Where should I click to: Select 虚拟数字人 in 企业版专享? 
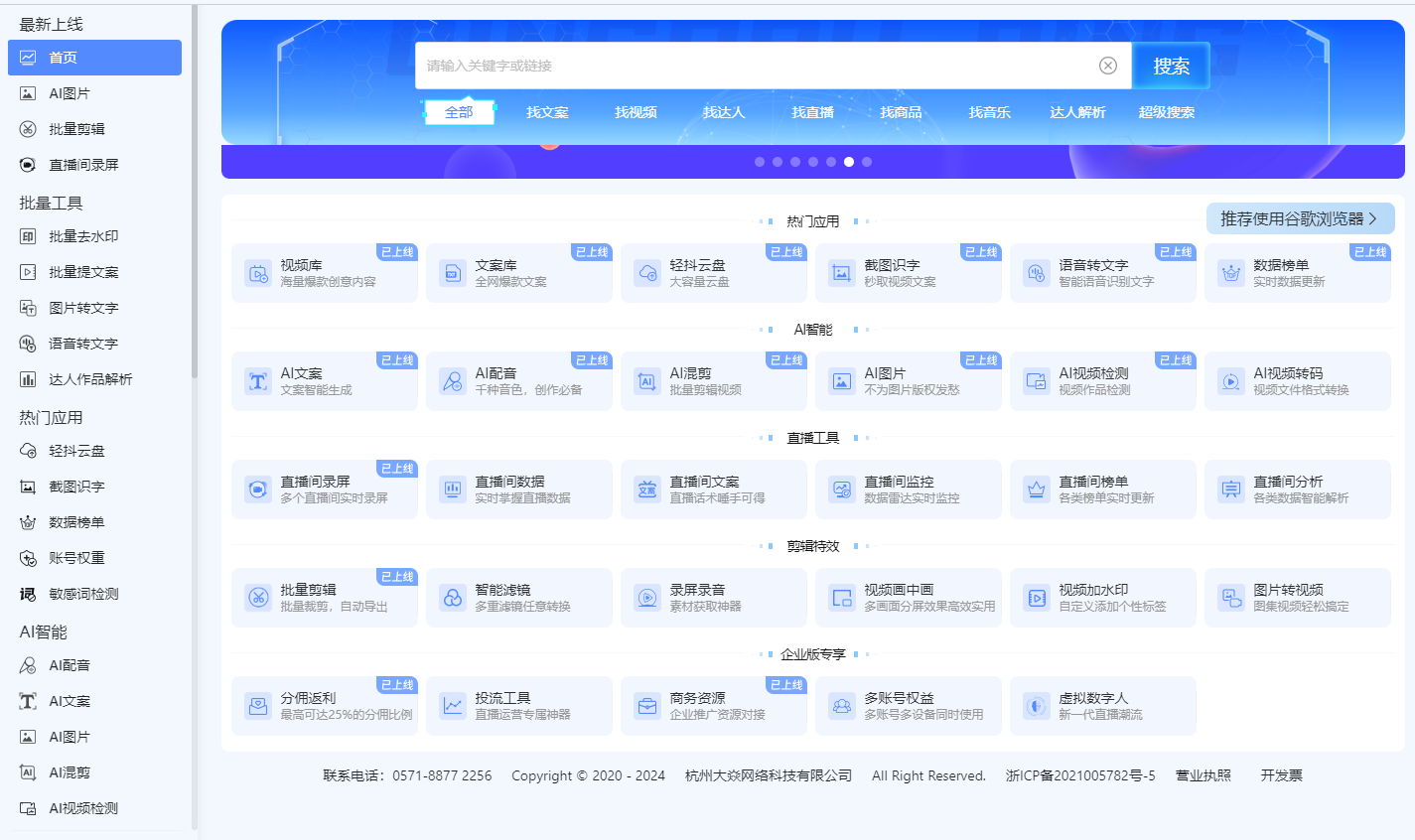pos(1103,705)
